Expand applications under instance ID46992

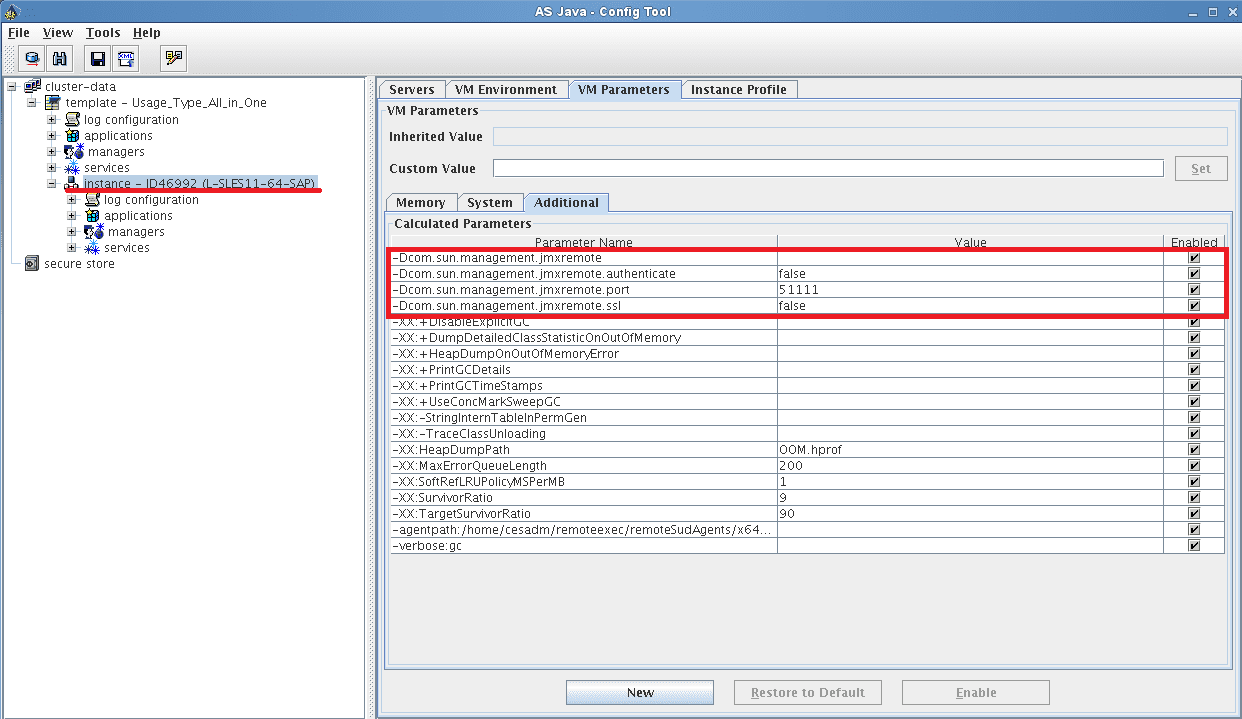(72, 215)
